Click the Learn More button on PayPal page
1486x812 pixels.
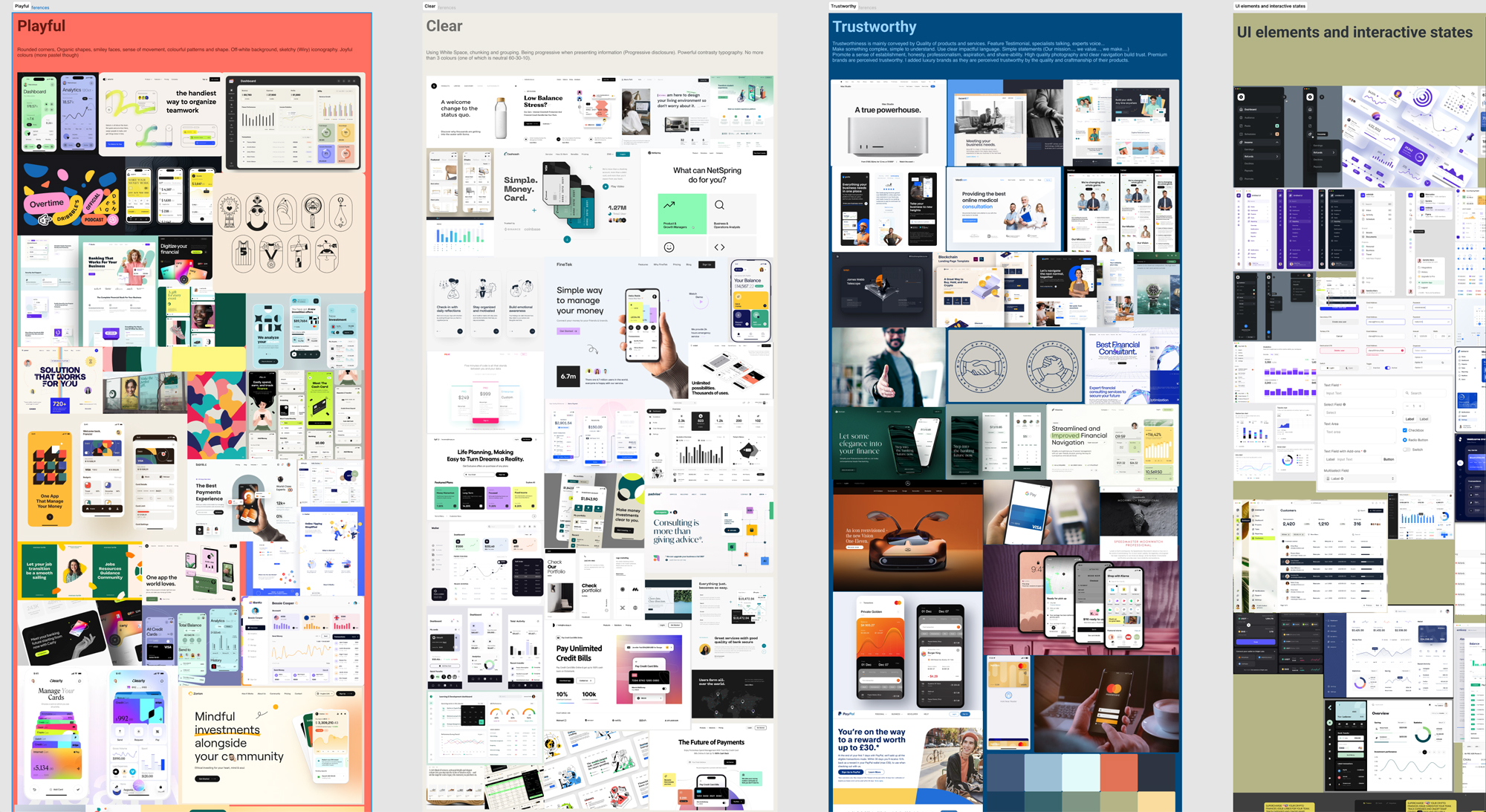pos(875,772)
